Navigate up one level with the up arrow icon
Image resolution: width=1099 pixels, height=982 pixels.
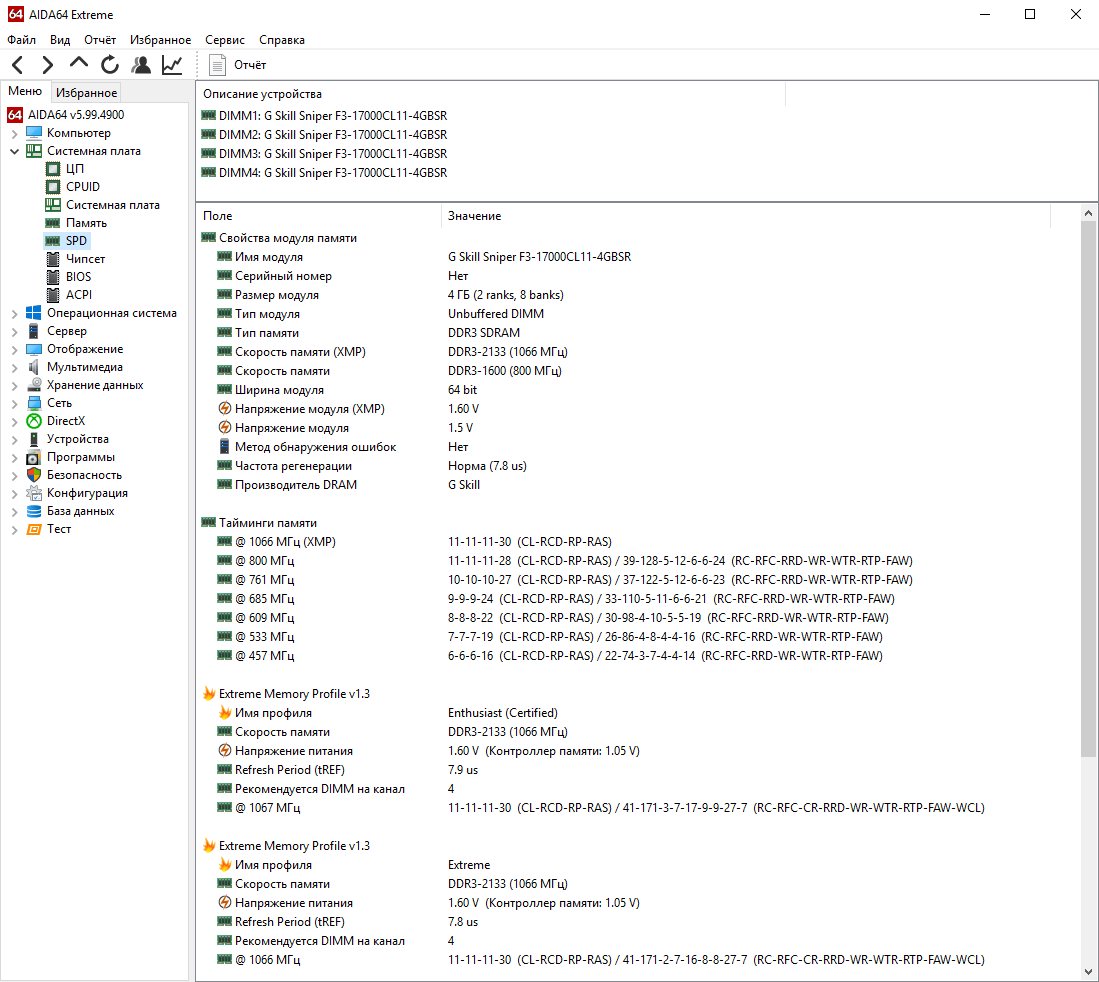click(x=78, y=64)
